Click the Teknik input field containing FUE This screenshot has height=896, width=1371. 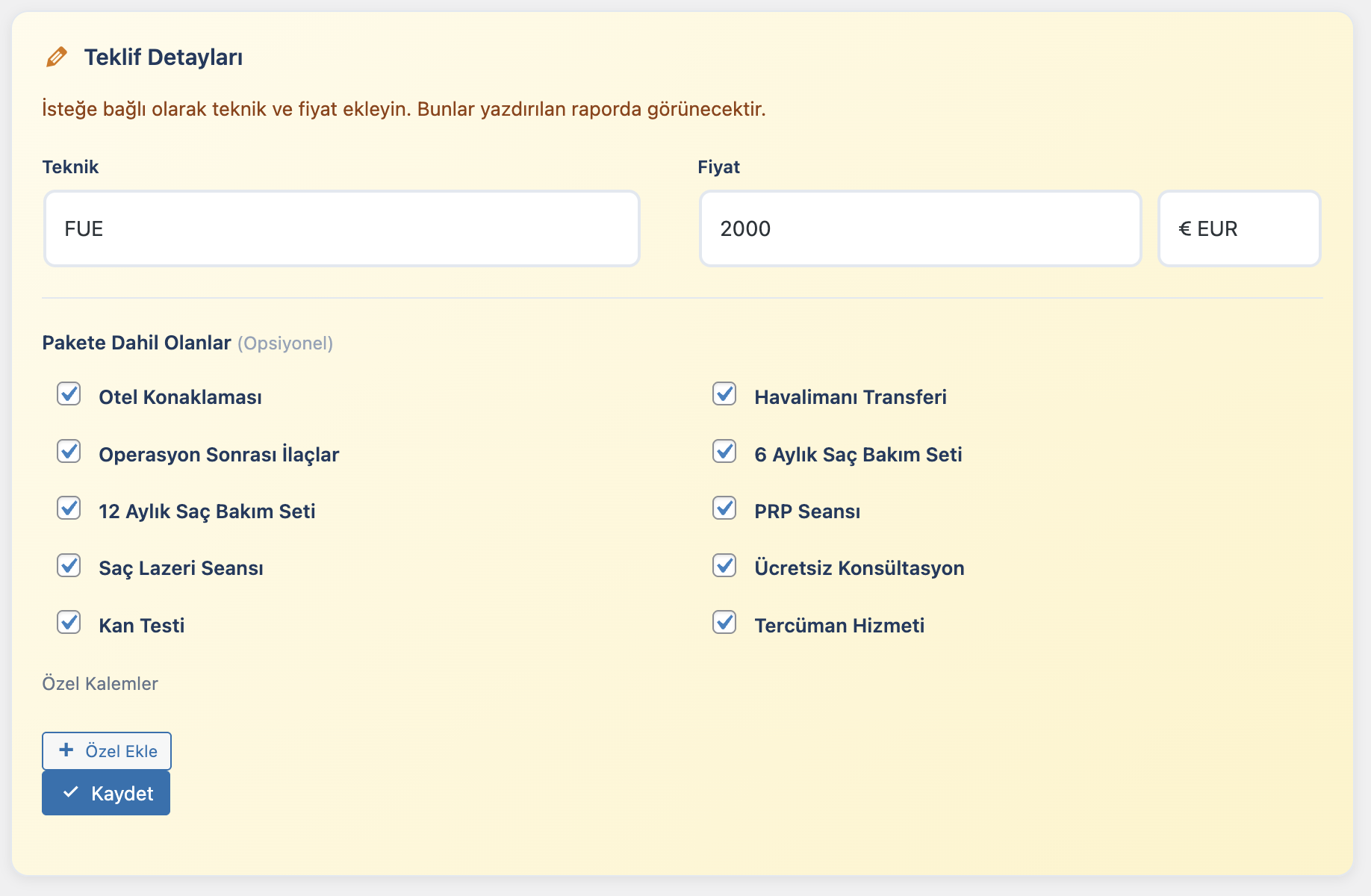(x=342, y=228)
